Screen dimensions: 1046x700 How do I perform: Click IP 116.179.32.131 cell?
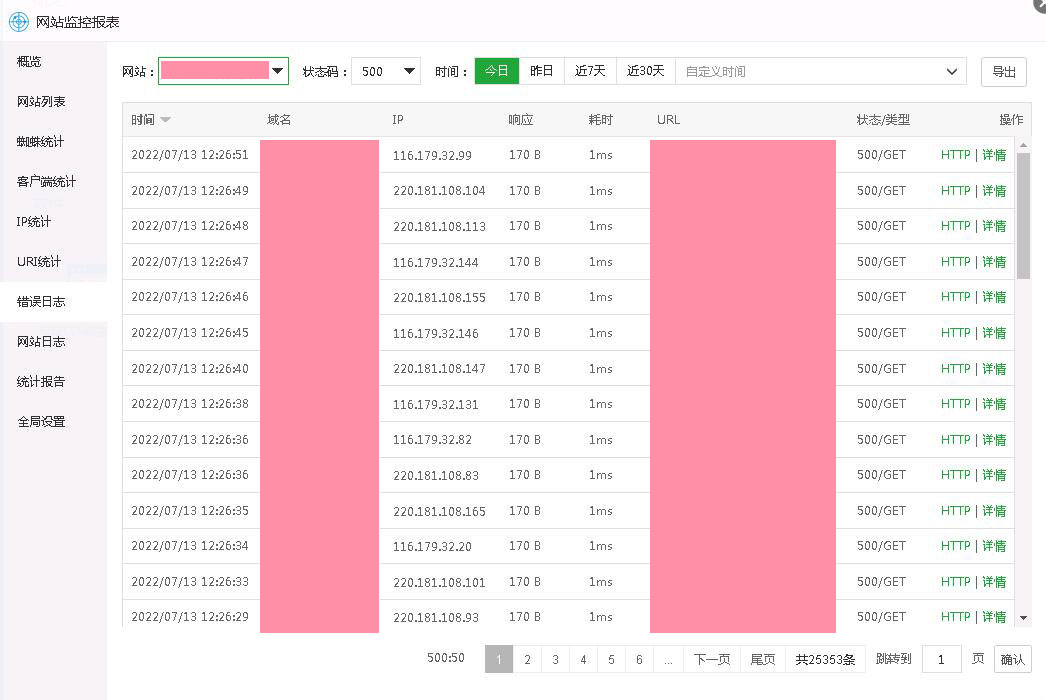[436, 404]
